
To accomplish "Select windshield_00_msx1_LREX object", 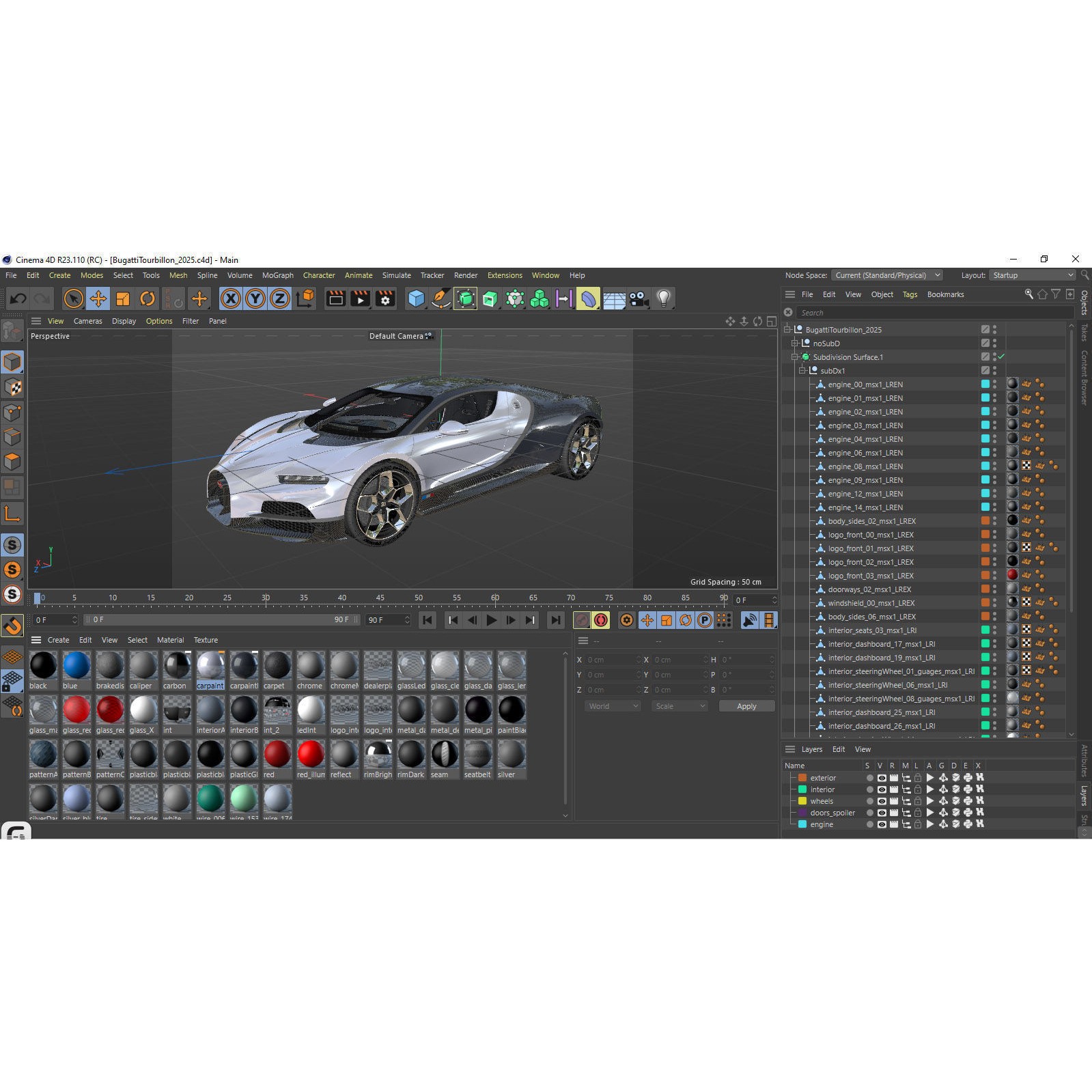I will pos(871,603).
